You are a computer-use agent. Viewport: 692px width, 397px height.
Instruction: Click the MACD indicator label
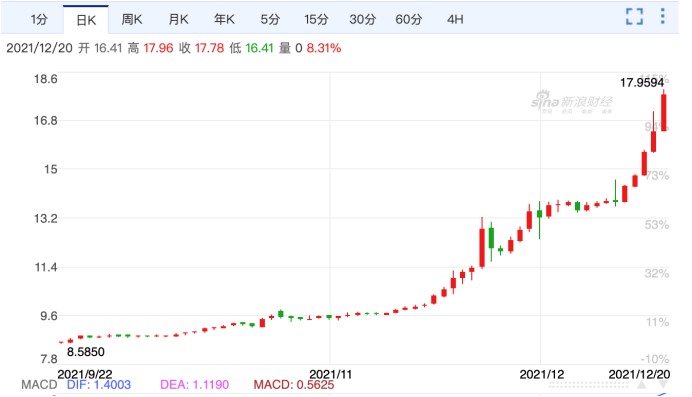[39, 385]
